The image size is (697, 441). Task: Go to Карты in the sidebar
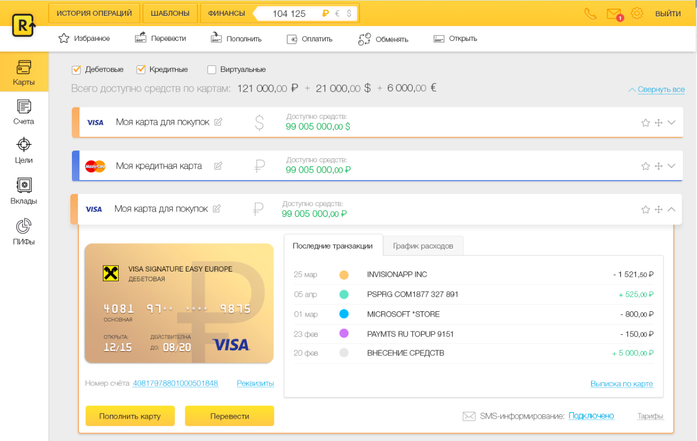click(x=24, y=72)
